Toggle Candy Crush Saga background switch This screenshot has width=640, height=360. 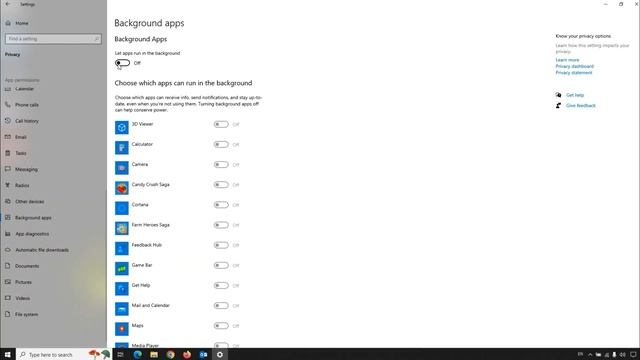point(221,184)
